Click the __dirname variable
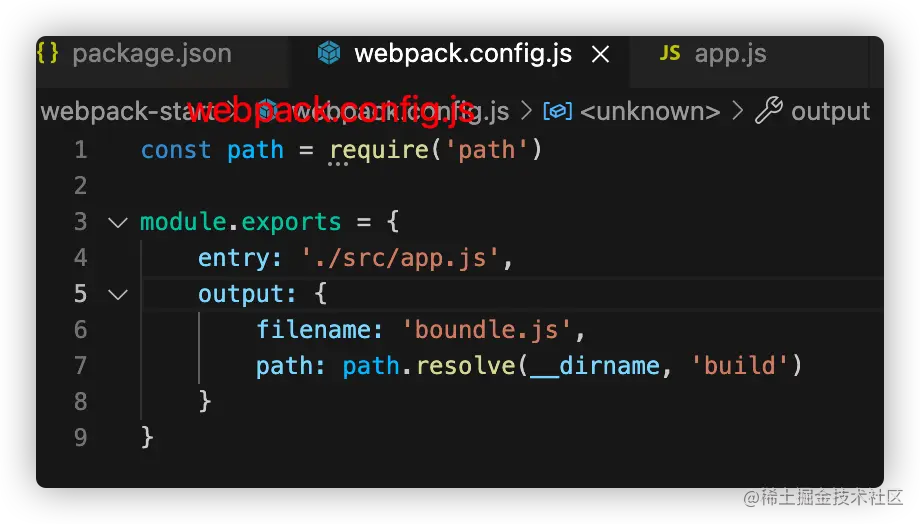The width and height of the screenshot is (920, 524). 595,366
